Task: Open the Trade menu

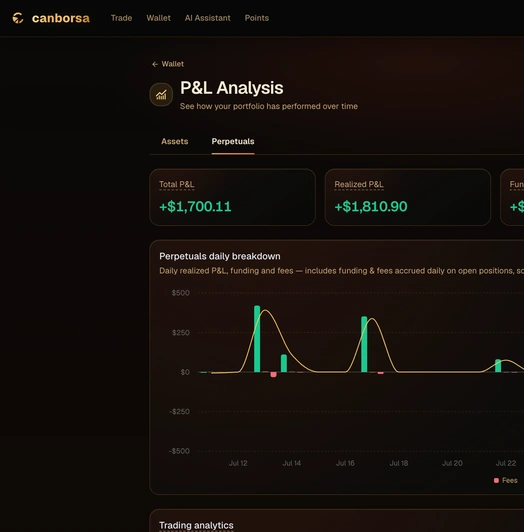Action: pyautogui.click(x=121, y=18)
